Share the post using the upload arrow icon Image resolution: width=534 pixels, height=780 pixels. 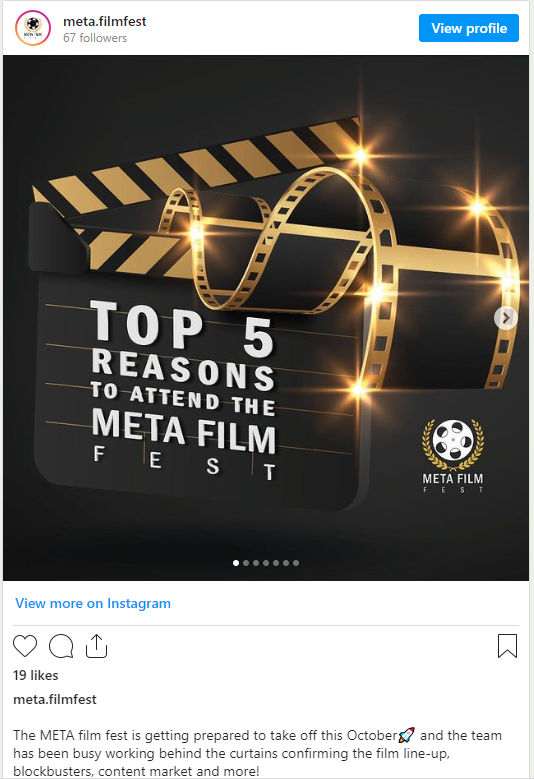point(97,646)
